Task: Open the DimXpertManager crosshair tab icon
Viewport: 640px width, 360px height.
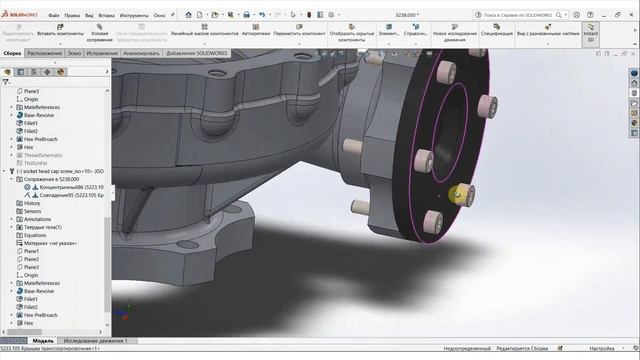Action: (47, 72)
